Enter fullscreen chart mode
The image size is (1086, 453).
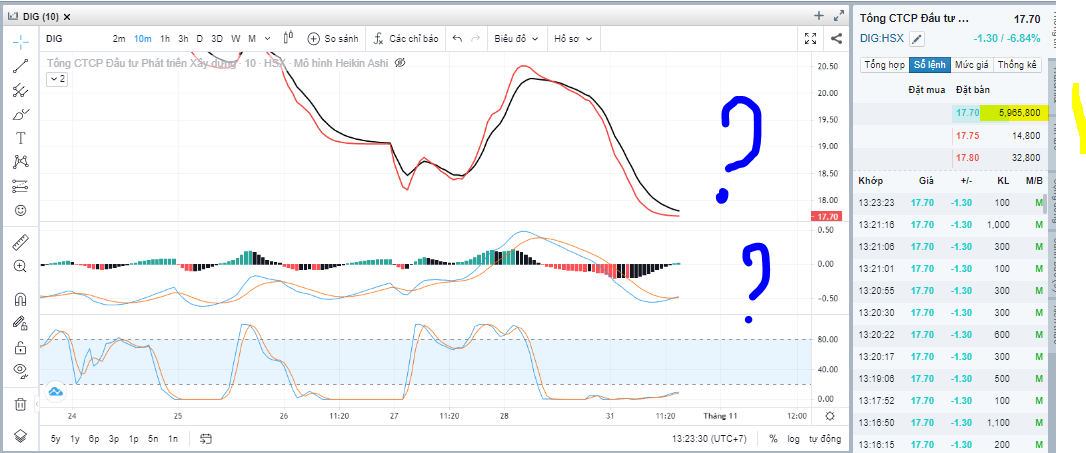pyautogui.click(x=812, y=38)
